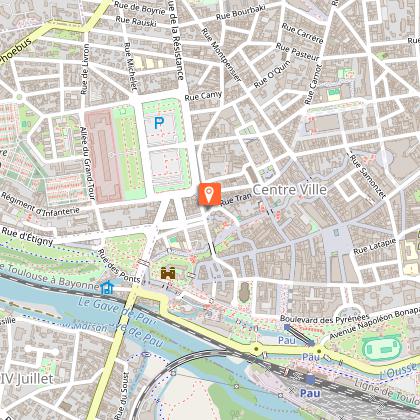420x420 pixels.
Task: Click the Centre Ville label
Action: (290, 190)
